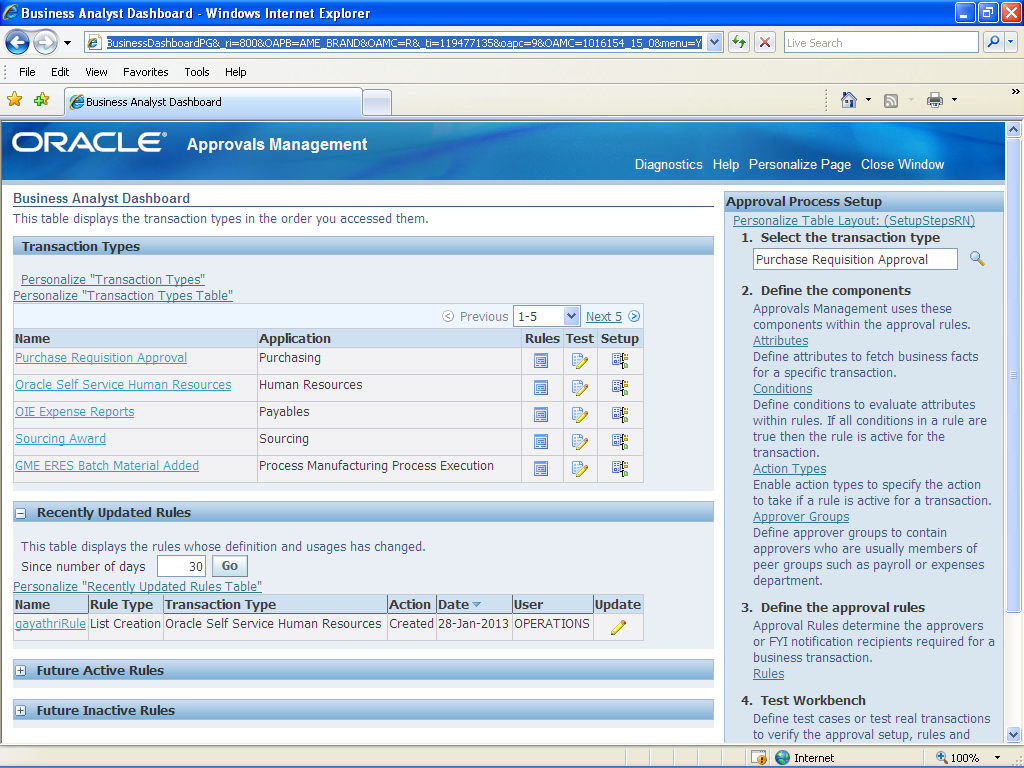The width and height of the screenshot is (1024, 768).
Task: Collapse the Recently Updated Rules section
Action: coord(21,513)
